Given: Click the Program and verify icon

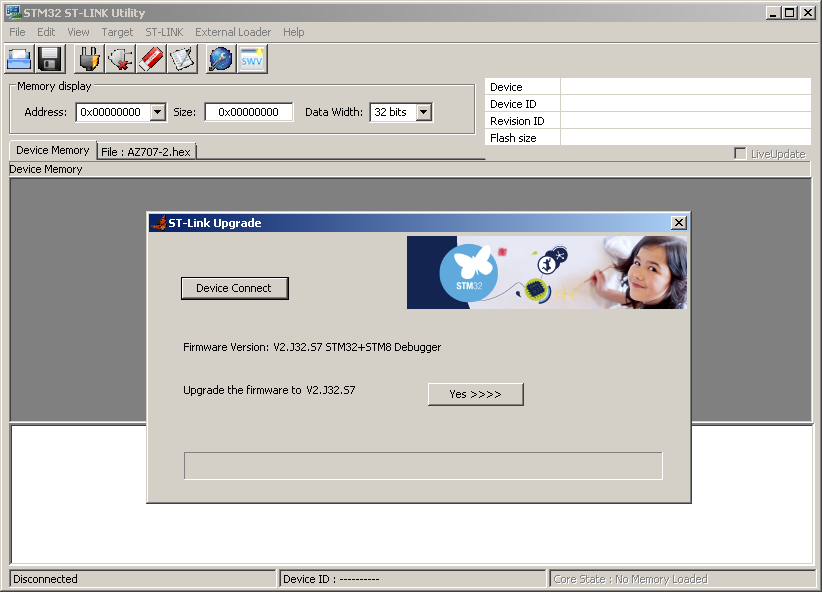Looking at the screenshot, I should click(x=181, y=59).
